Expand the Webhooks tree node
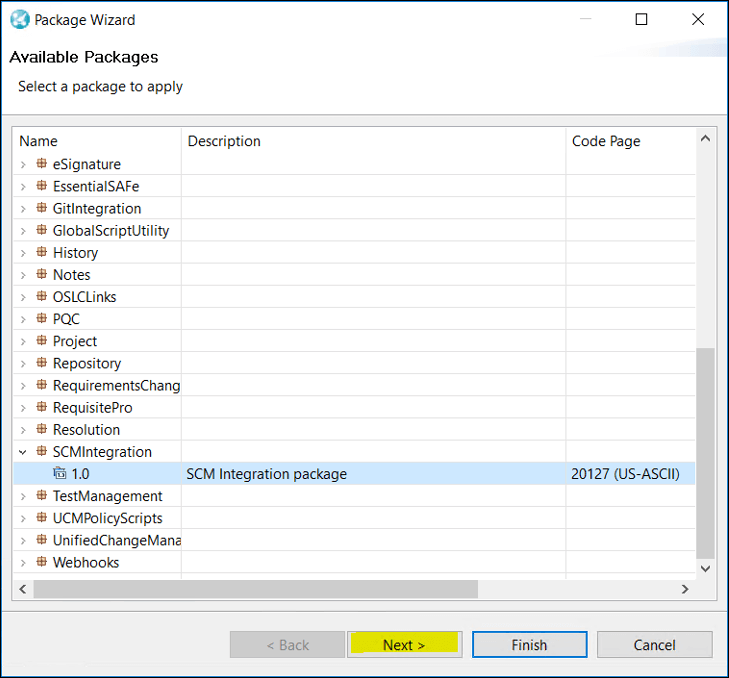The image size is (729, 678). tap(23, 563)
